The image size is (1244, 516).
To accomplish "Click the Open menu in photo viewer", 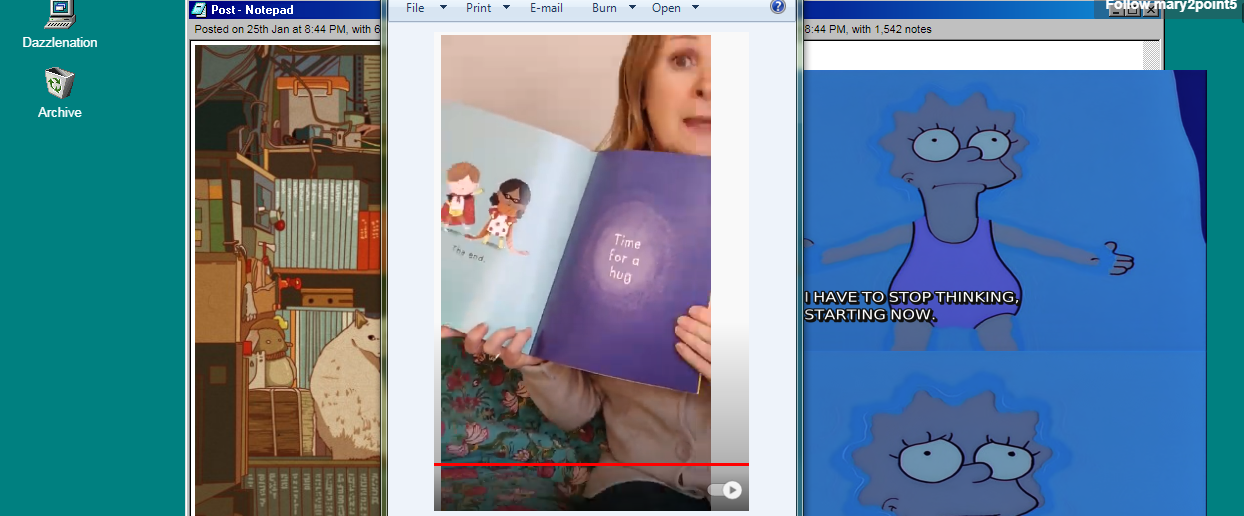I will [x=666, y=8].
